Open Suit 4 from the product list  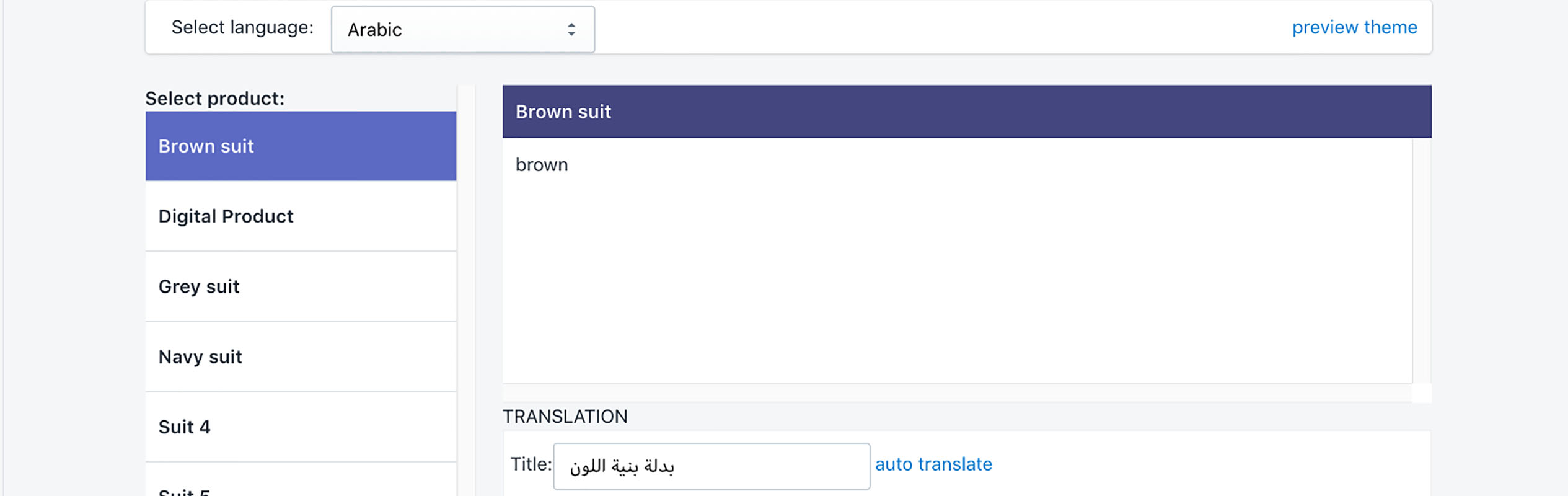click(300, 427)
